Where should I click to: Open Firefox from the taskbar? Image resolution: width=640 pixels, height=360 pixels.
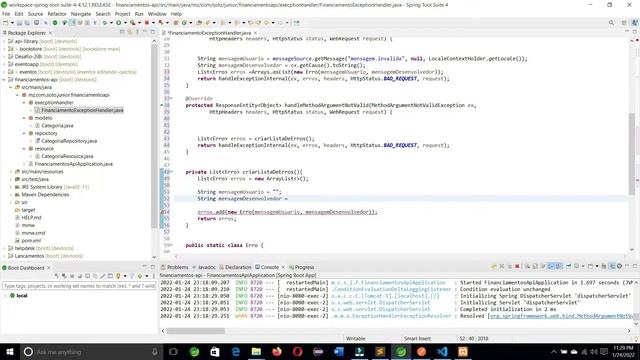pyautogui.click(x=277, y=351)
